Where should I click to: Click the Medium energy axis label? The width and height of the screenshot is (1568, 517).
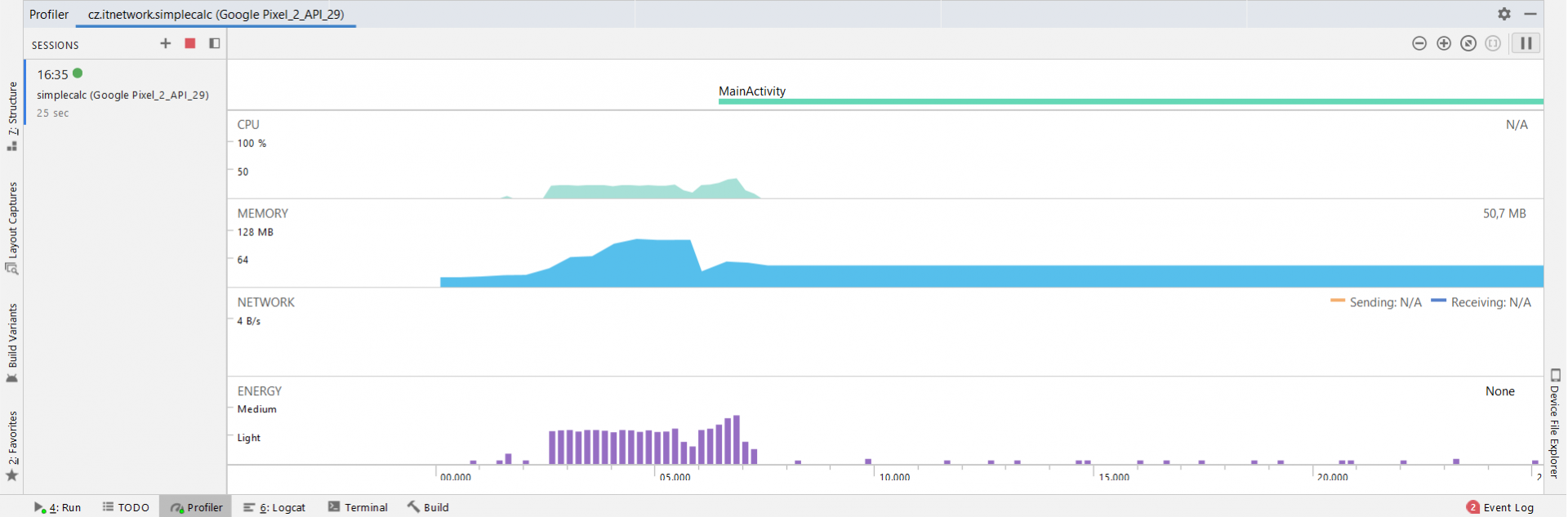point(257,409)
